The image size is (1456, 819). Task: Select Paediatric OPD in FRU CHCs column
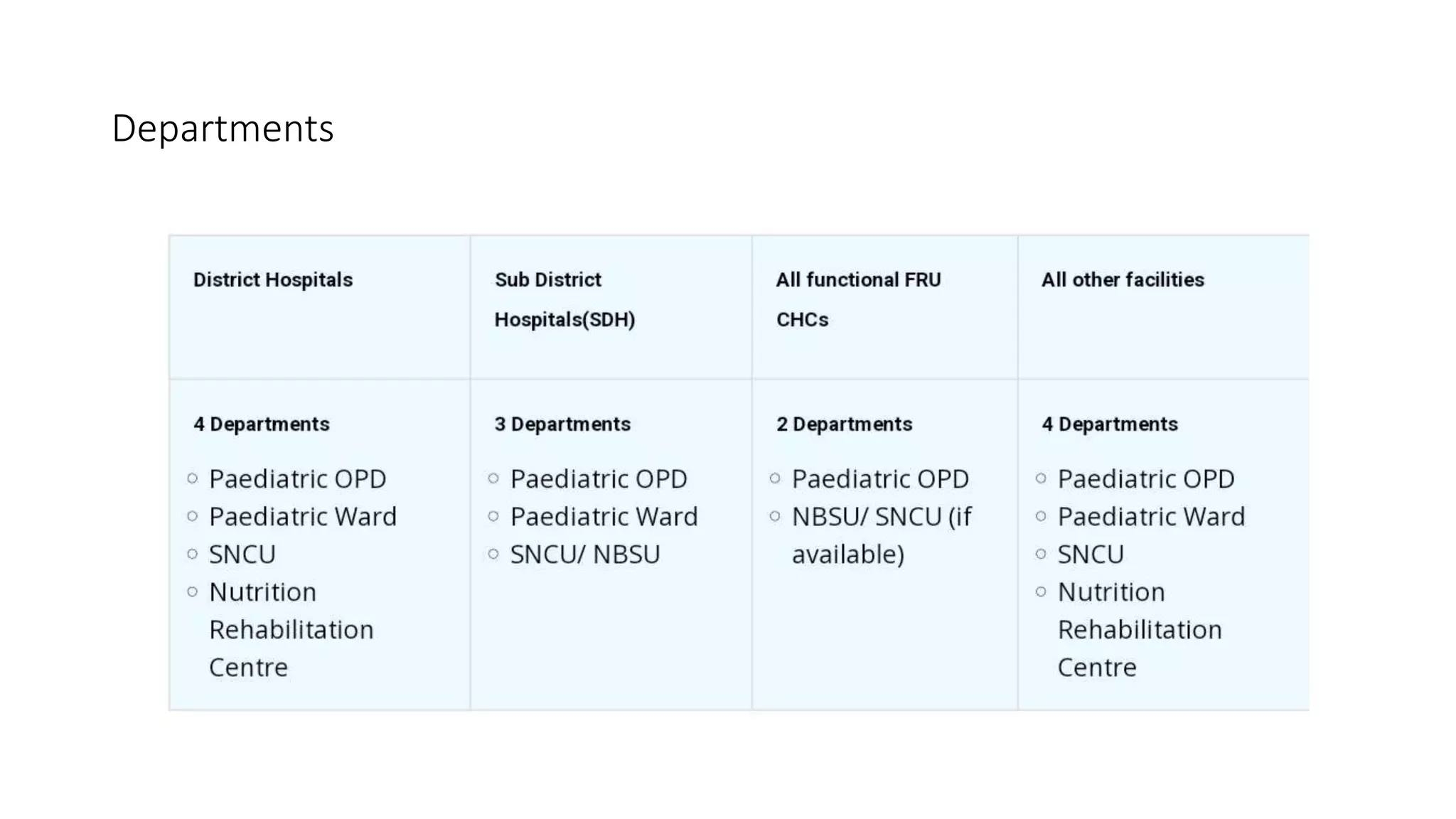click(880, 478)
